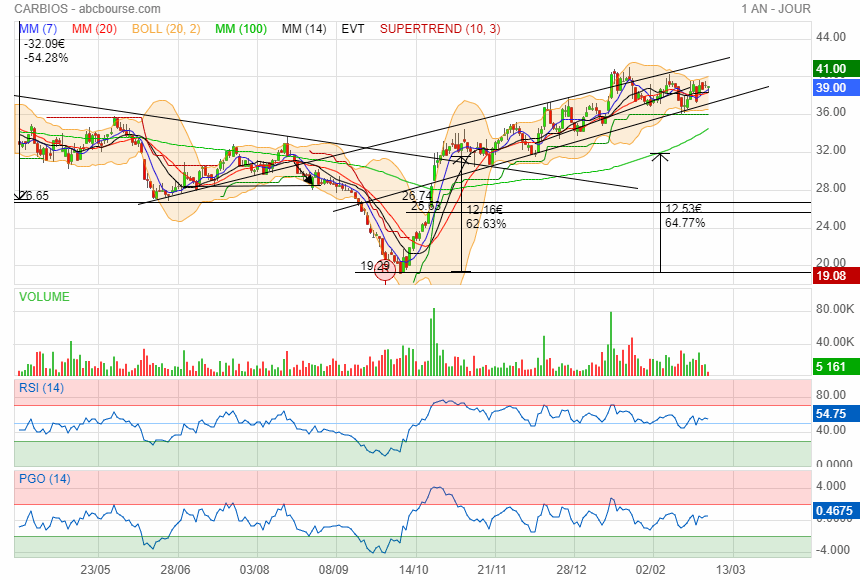Click the blue 54.75 RSI value tag
The height and width of the screenshot is (580, 860).
(x=835, y=414)
